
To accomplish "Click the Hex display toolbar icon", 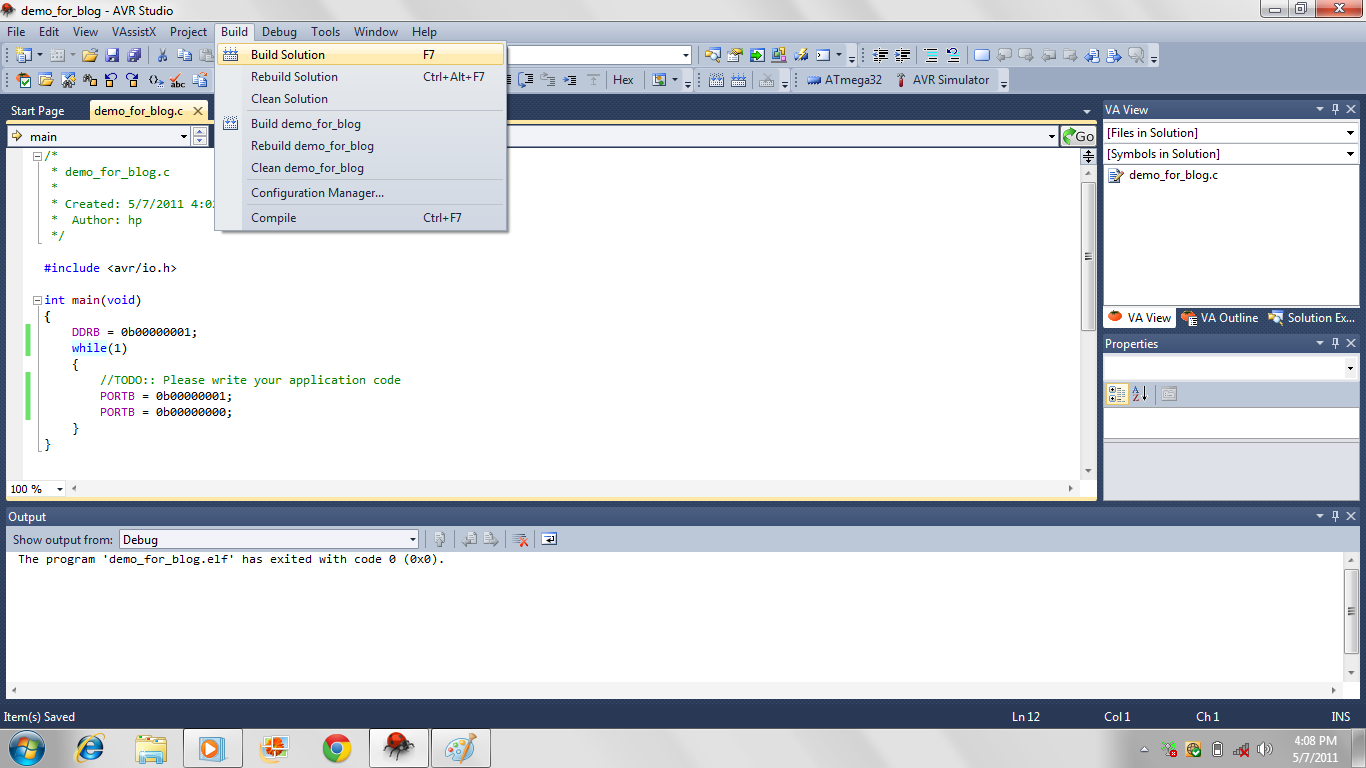I will pyautogui.click(x=624, y=79).
